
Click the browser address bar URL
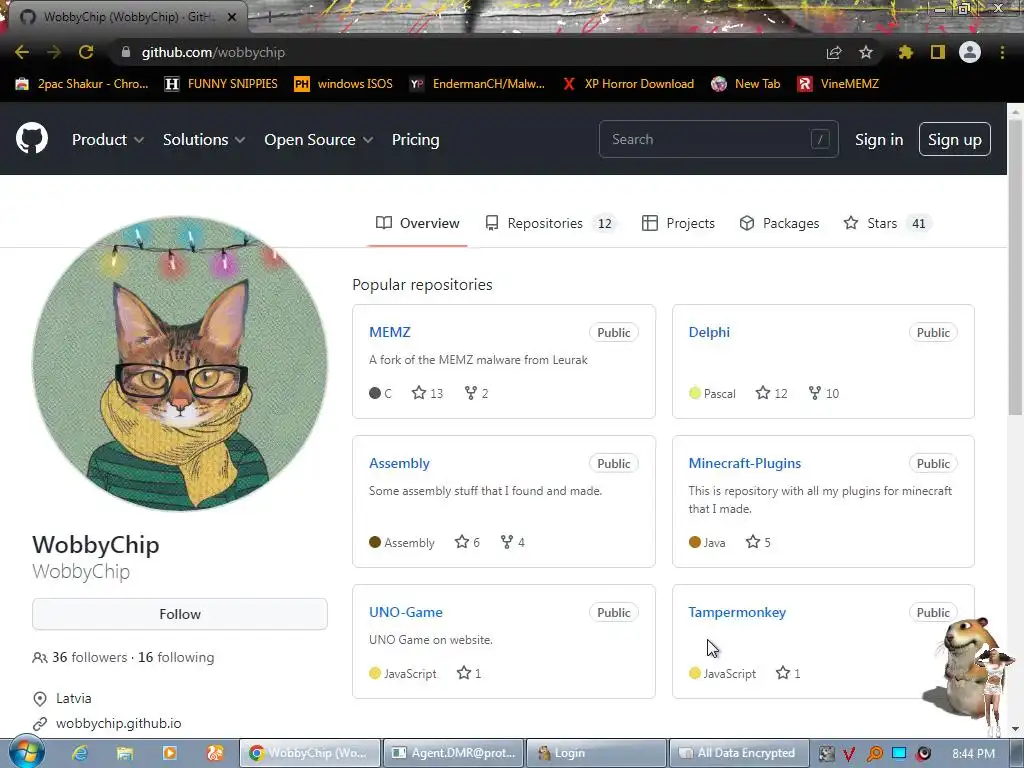click(213, 52)
